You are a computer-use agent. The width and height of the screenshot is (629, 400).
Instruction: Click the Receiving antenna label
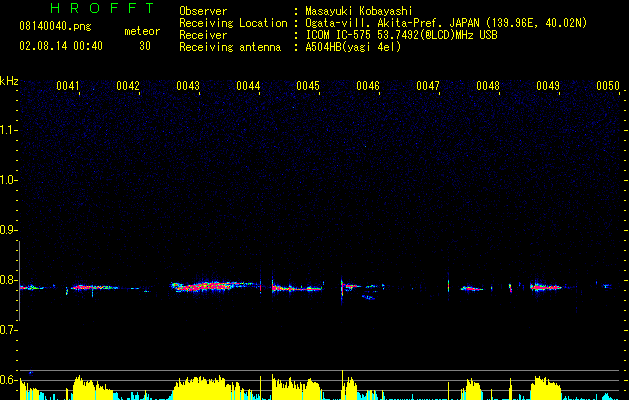tap(230, 47)
